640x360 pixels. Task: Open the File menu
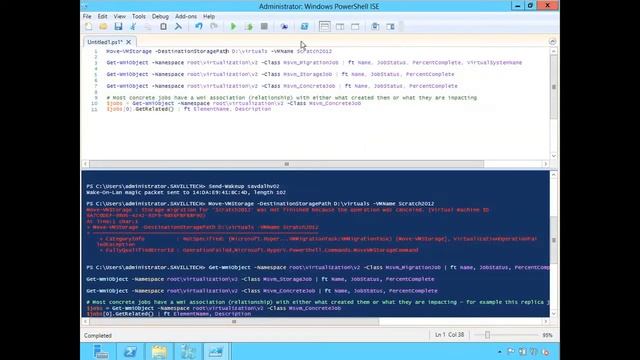[x=87, y=16]
